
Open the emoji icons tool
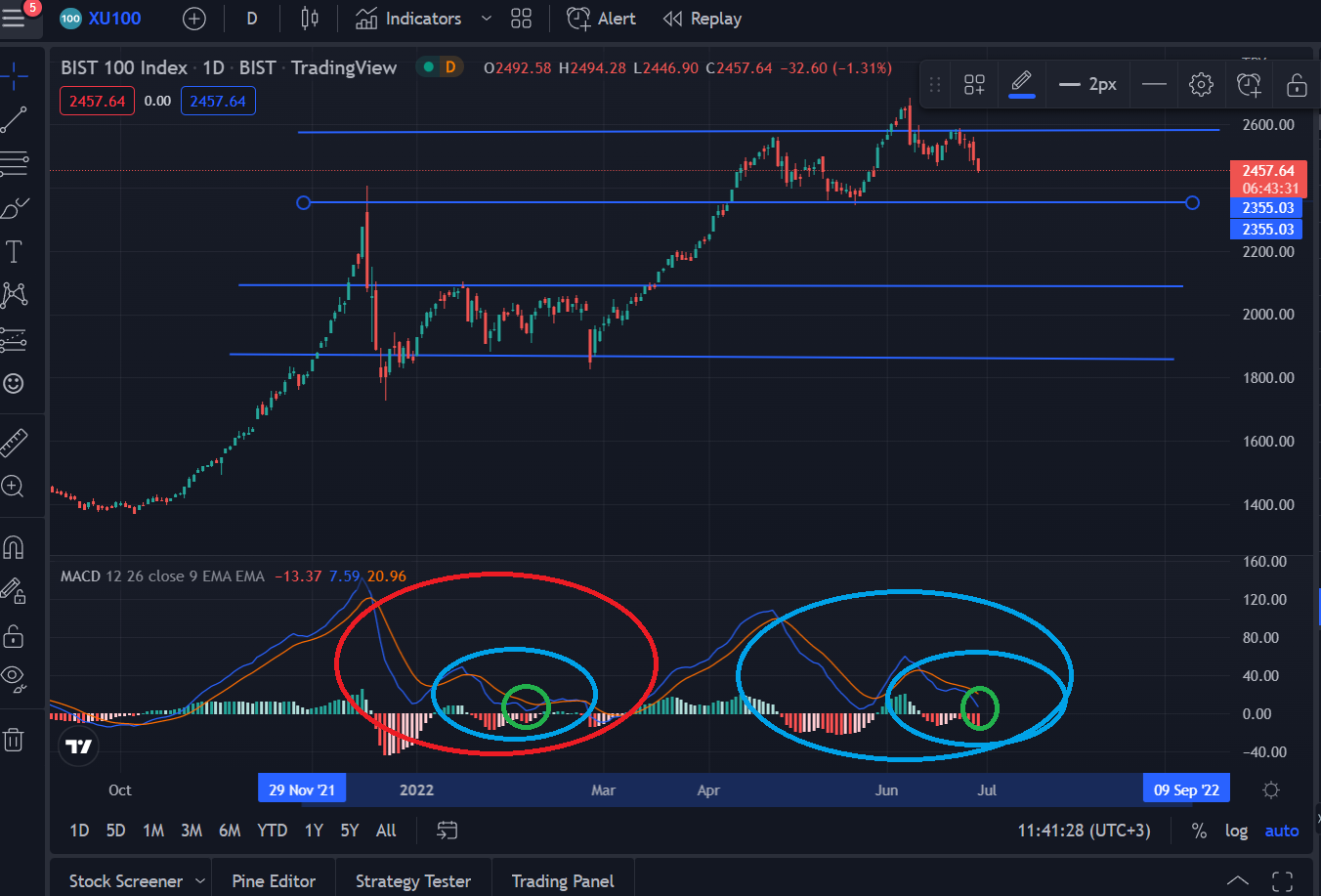point(15,383)
